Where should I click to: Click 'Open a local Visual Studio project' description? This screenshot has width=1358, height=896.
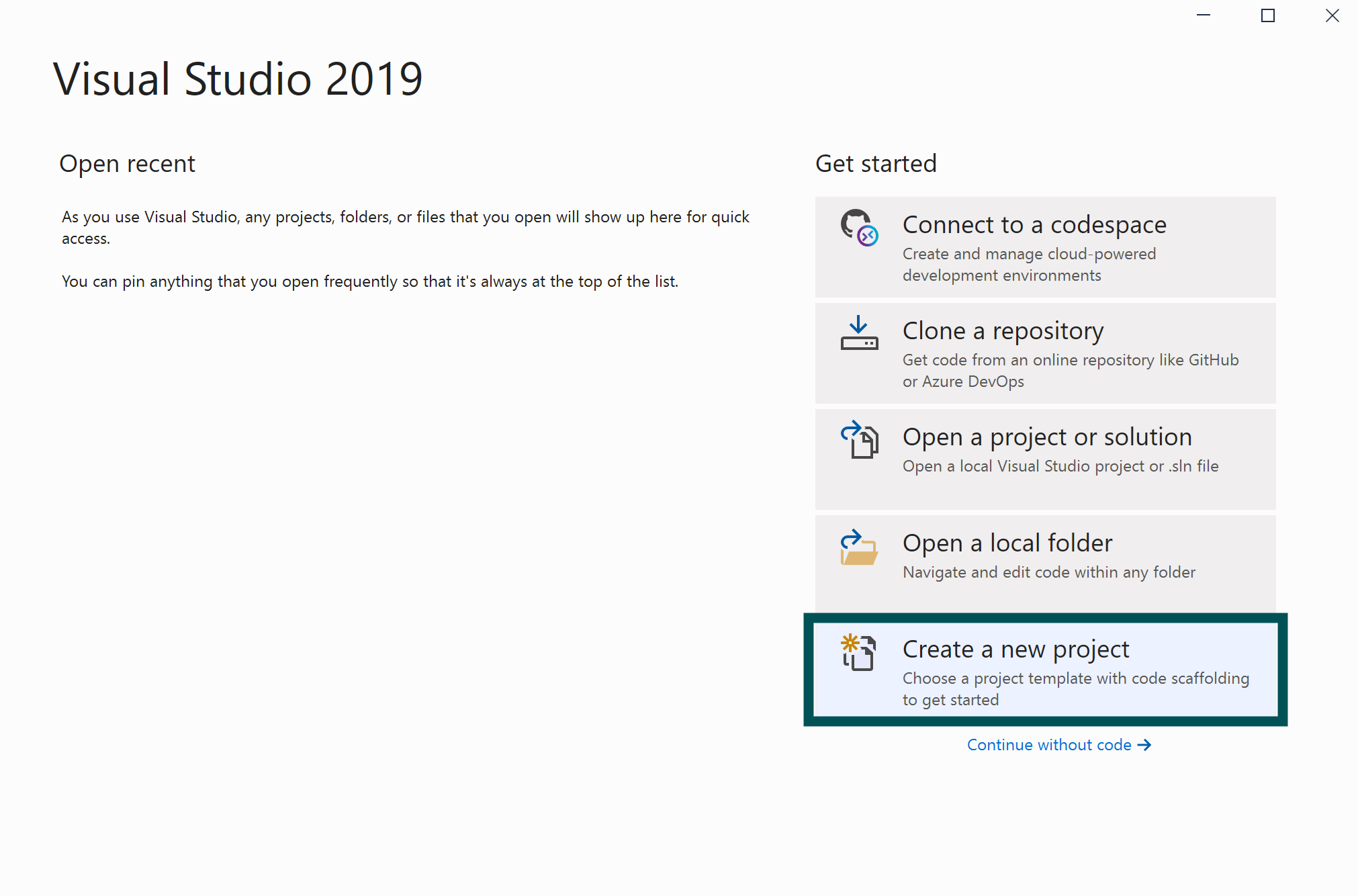point(1060,466)
